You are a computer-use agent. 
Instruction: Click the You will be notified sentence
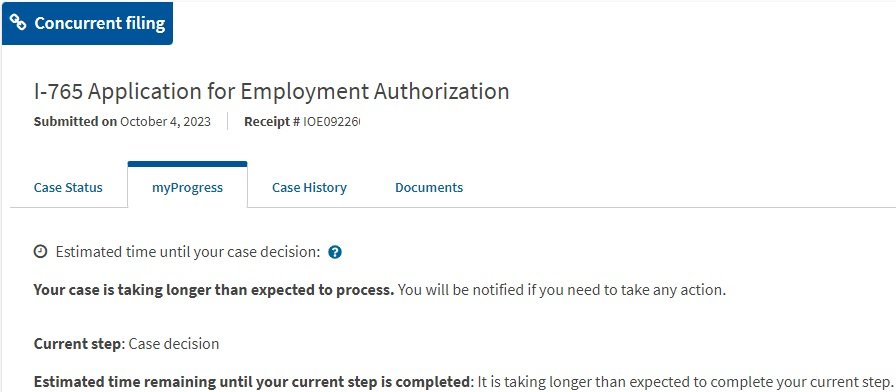(x=562, y=290)
